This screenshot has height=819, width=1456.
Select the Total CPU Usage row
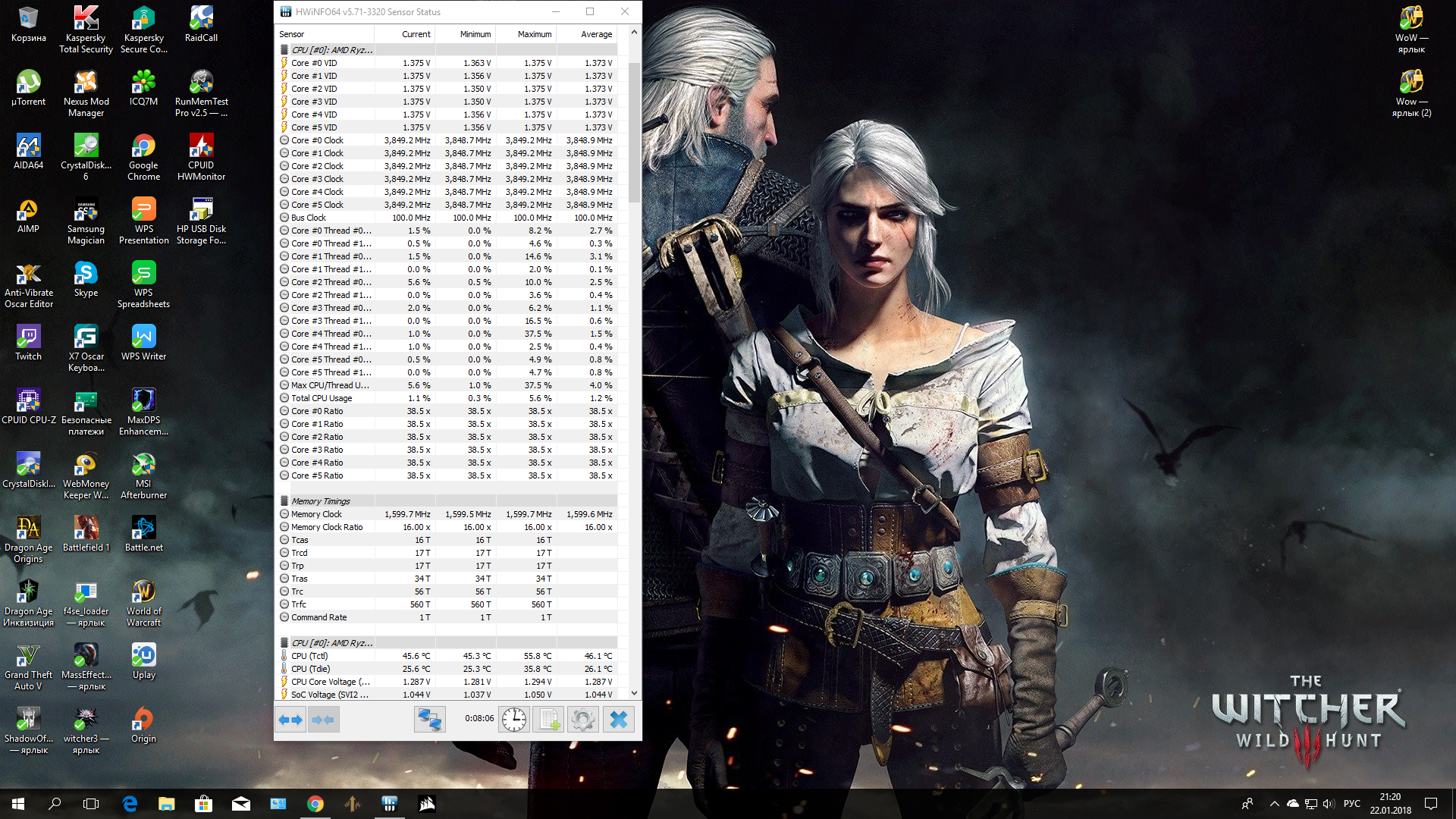(322, 398)
